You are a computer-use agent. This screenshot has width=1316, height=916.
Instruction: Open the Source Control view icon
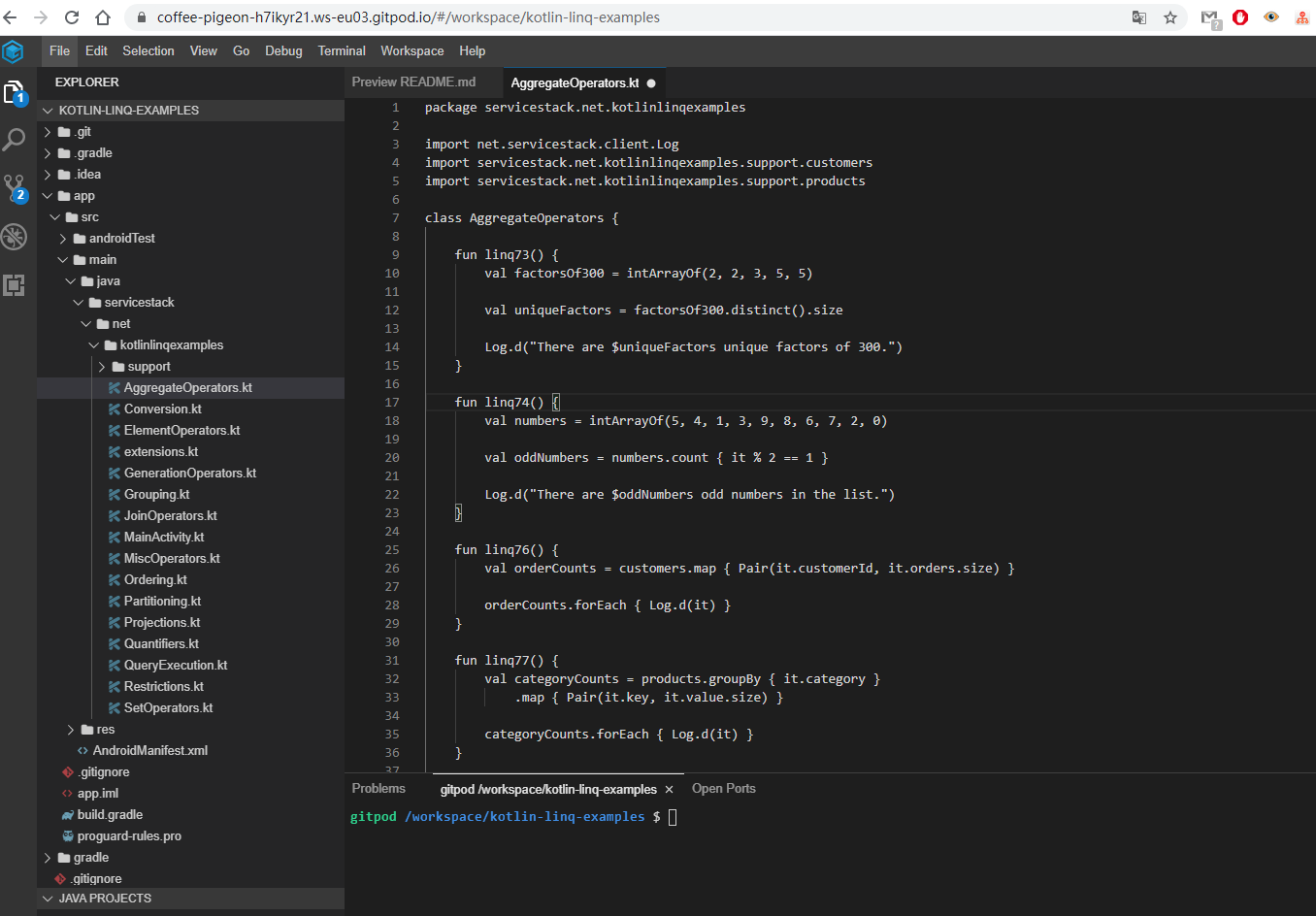pos(15,188)
